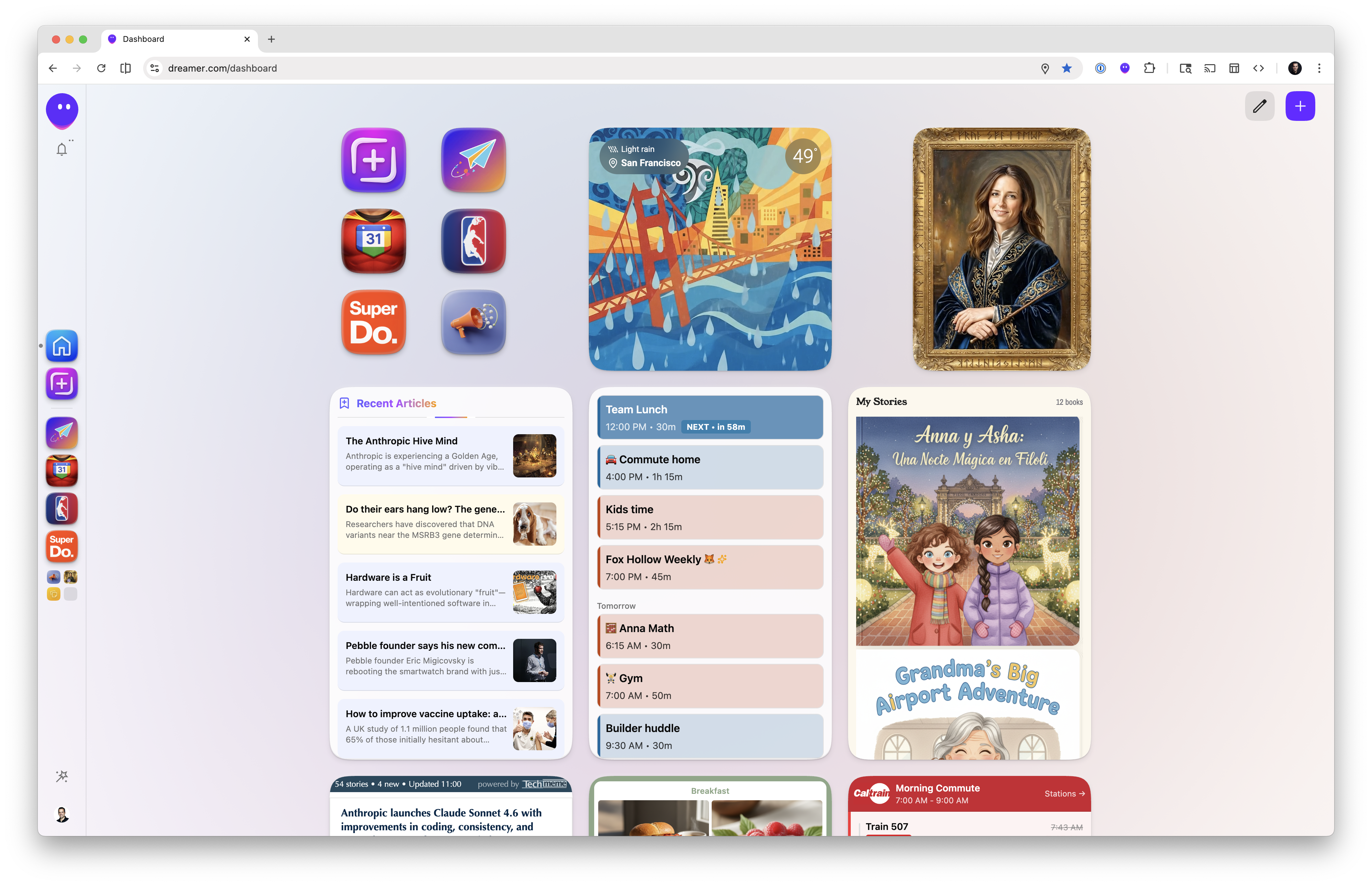Select the paper plane app icon
Screen dimensions: 1372x886
[473, 160]
